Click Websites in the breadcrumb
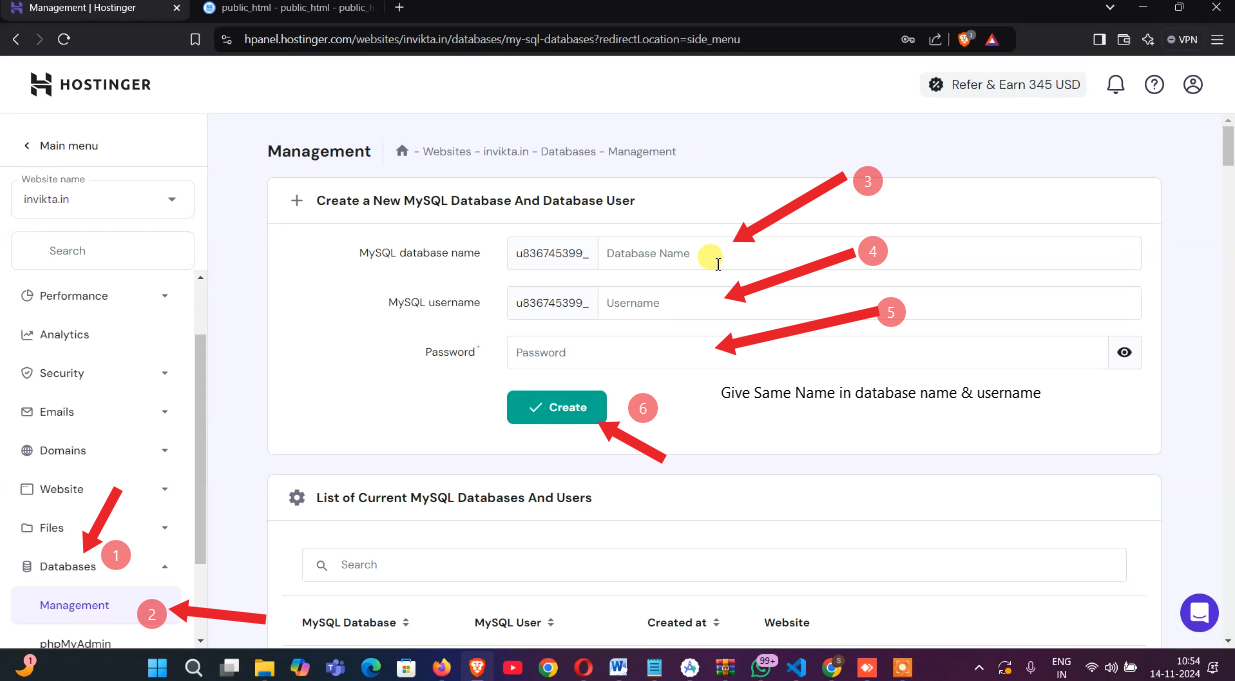The width and height of the screenshot is (1235, 681). click(447, 151)
